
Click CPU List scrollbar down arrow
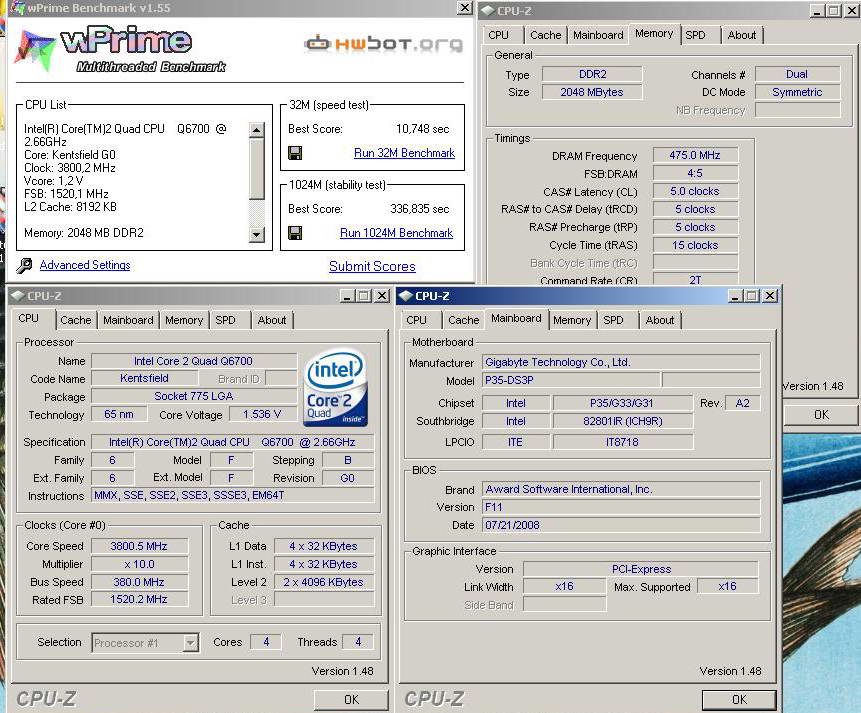256,235
